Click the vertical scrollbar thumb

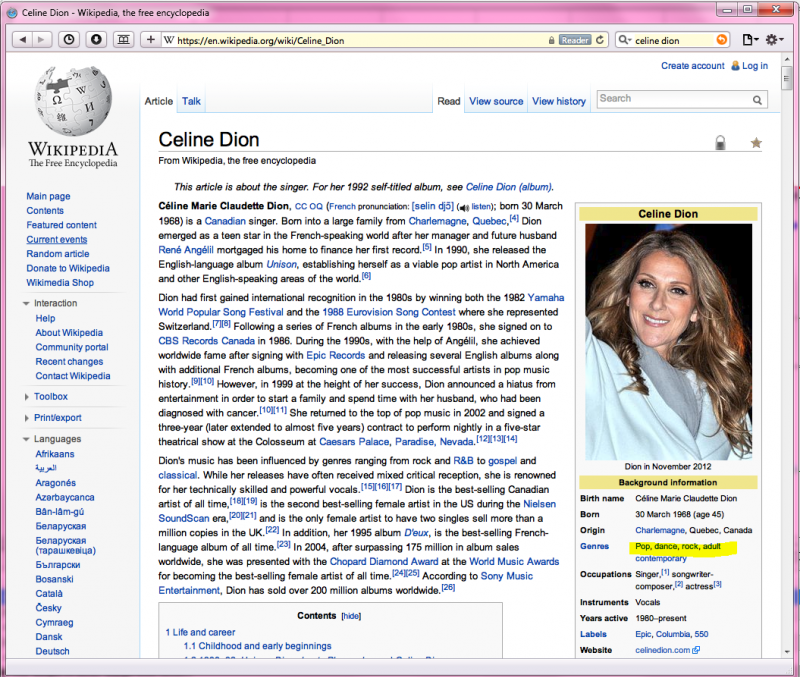click(x=786, y=78)
